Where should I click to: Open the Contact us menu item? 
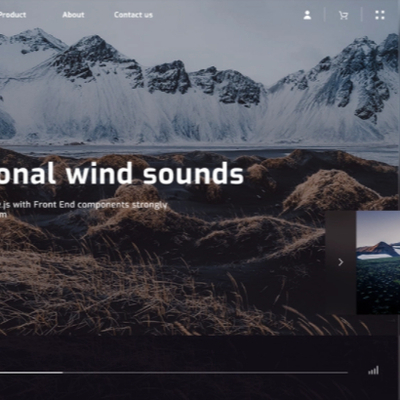pyautogui.click(x=133, y=15)
